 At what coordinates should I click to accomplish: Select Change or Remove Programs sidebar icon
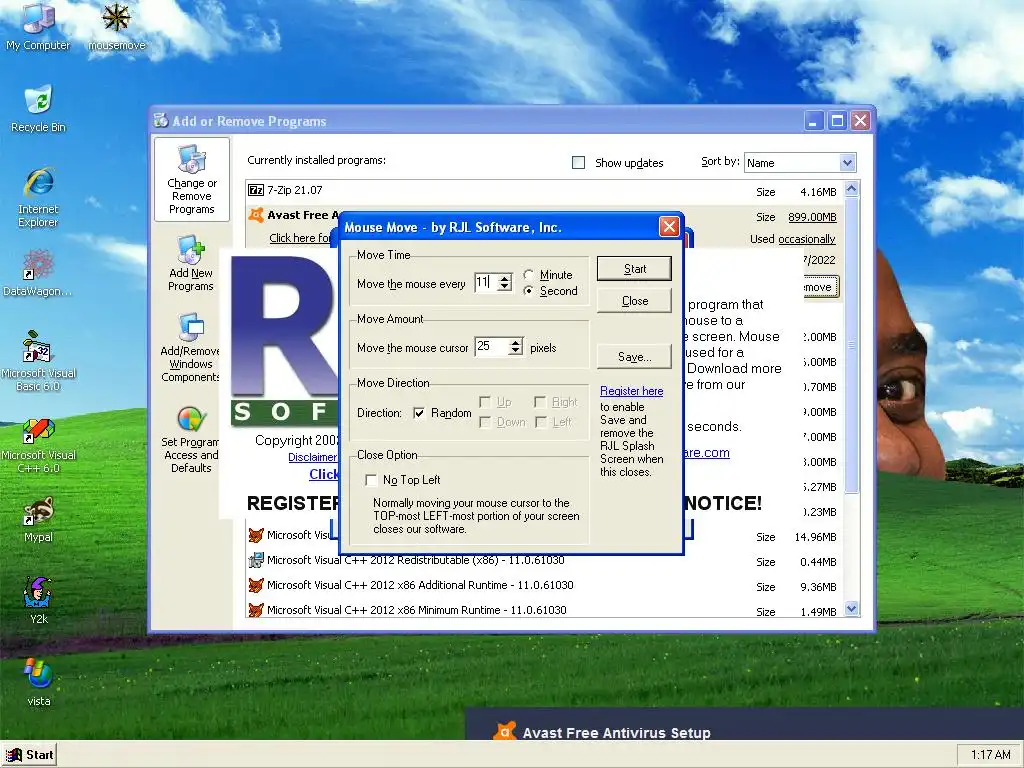191,180
